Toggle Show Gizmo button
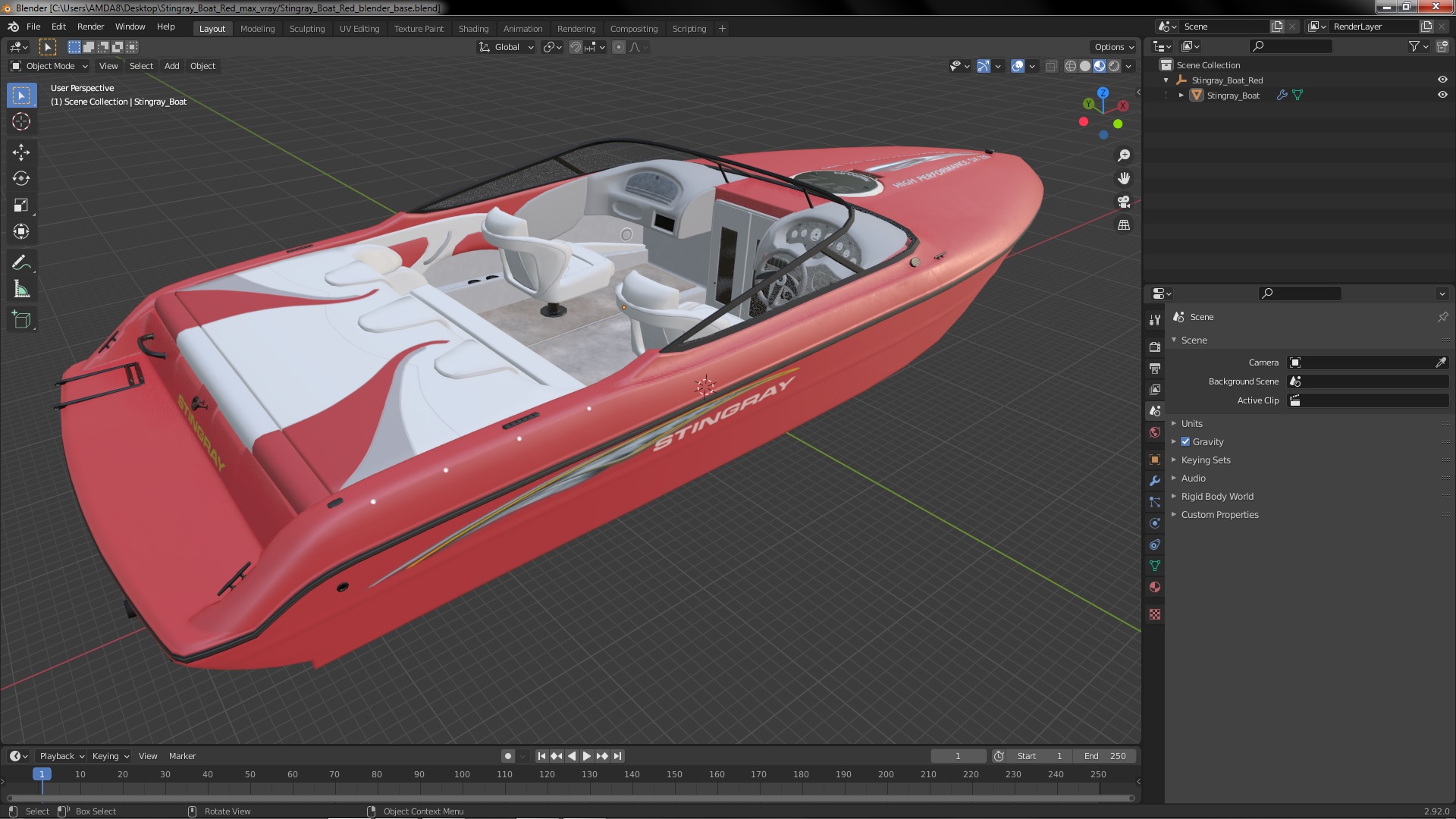The image size is (1456, 819). pos(984,66)
